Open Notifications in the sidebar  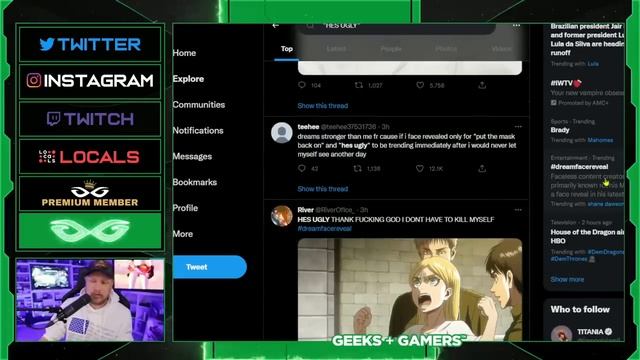click(x=198, y=131)
